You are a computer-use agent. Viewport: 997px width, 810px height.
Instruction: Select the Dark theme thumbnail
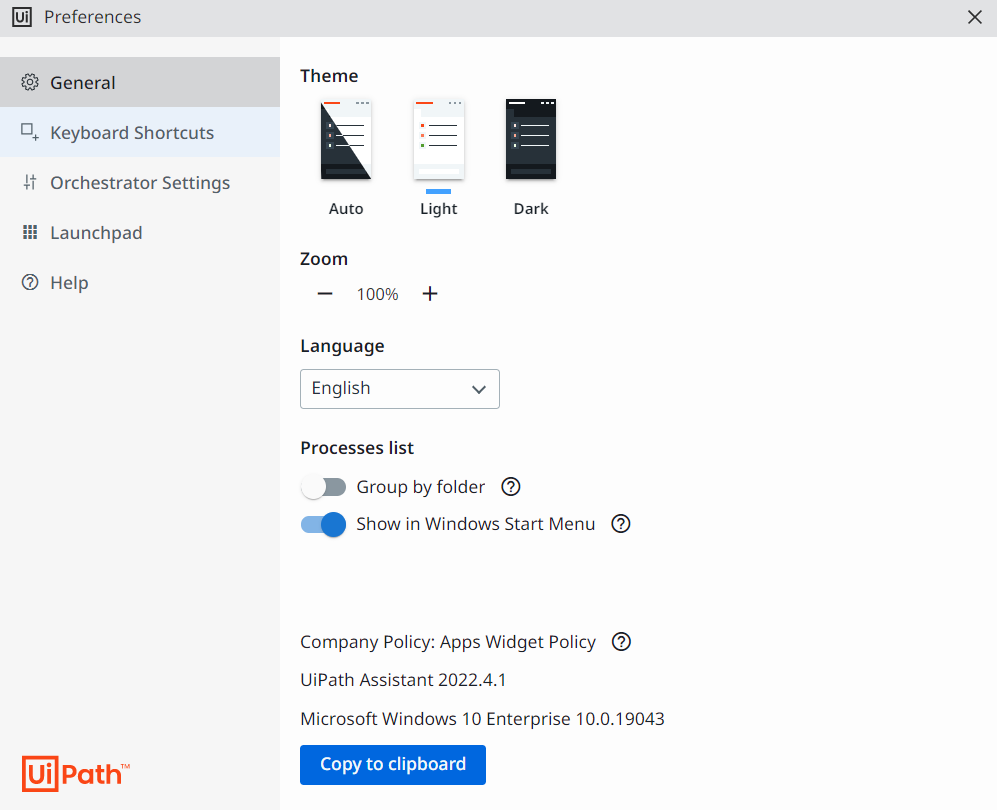531,139
